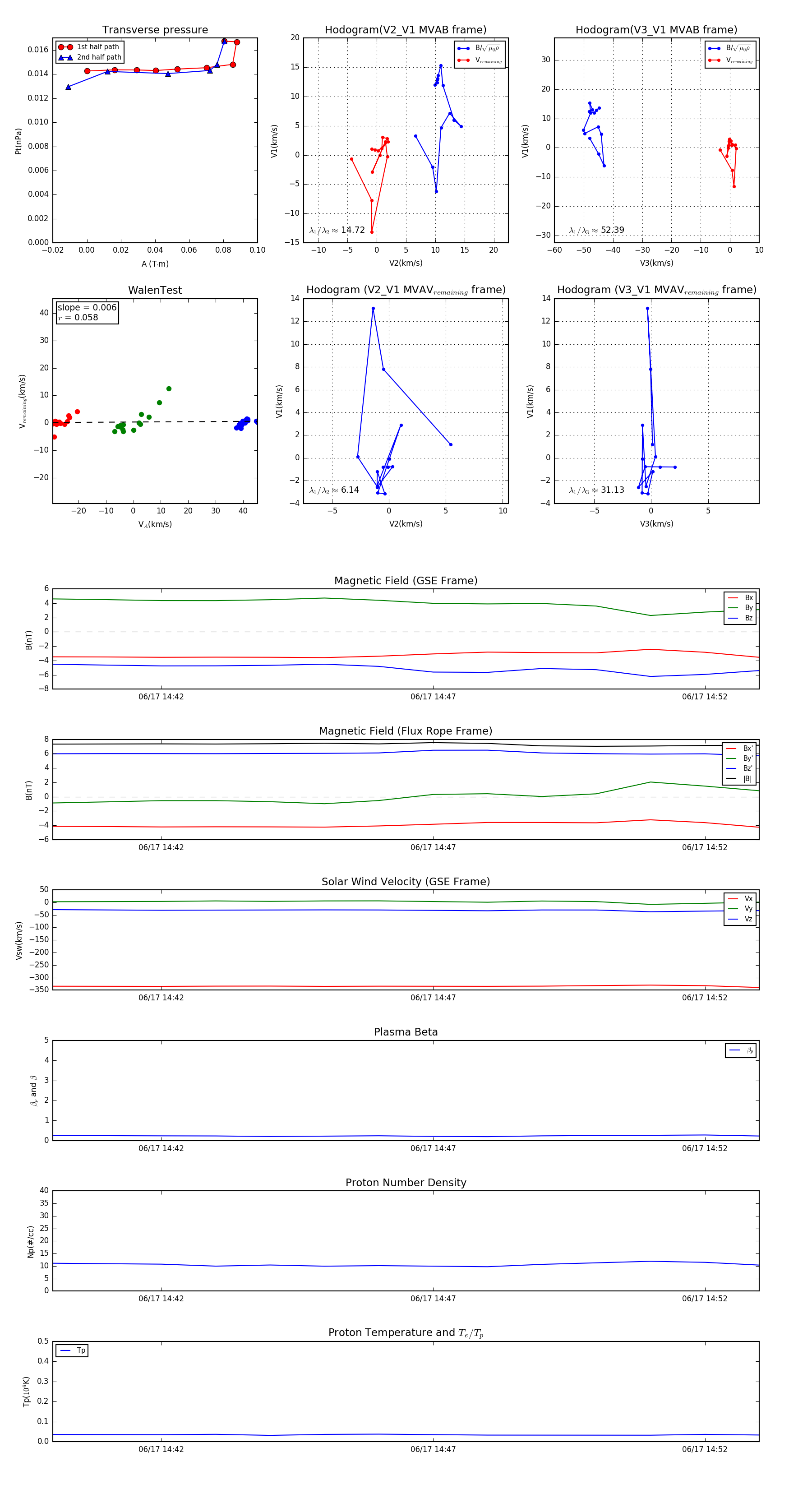Click the 'Vsw(km/s)' y-axis label
812x1489 pixels.
(18, 940)
